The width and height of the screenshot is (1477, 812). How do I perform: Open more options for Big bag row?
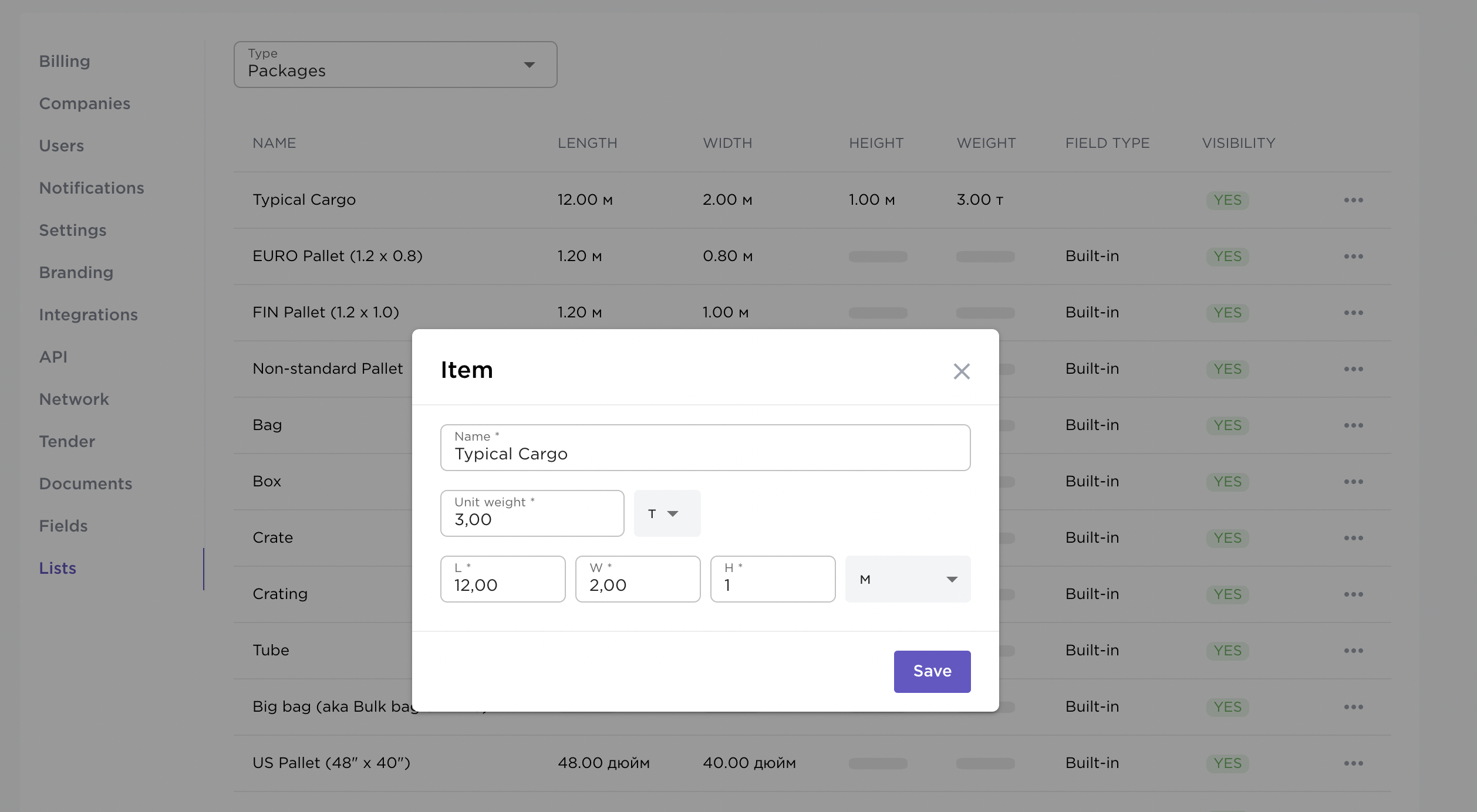pyautogui.click(x=1353, y=707)
